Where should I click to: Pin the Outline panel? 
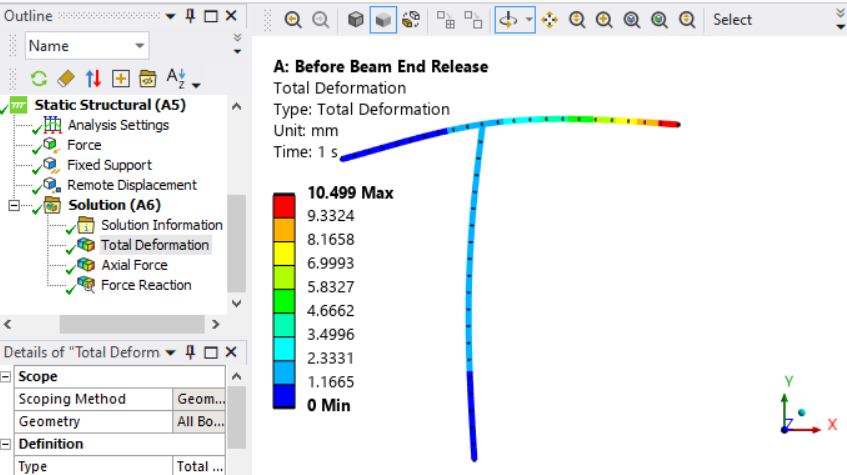click(190, 16)
